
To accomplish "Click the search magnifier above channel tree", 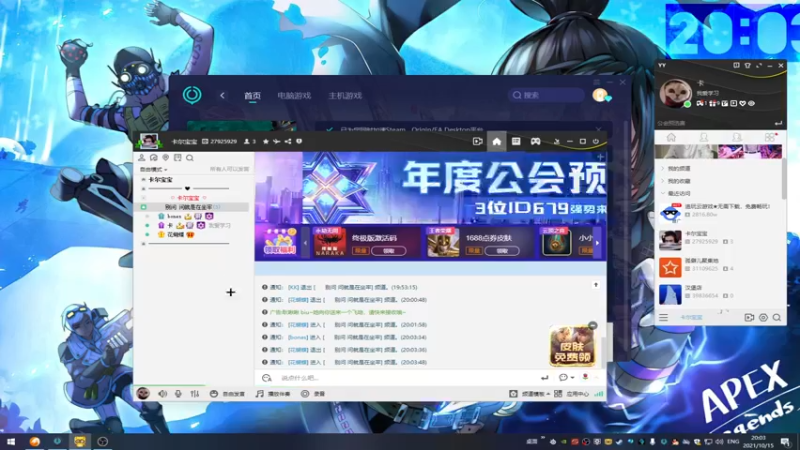I will (x=190, y=158).
